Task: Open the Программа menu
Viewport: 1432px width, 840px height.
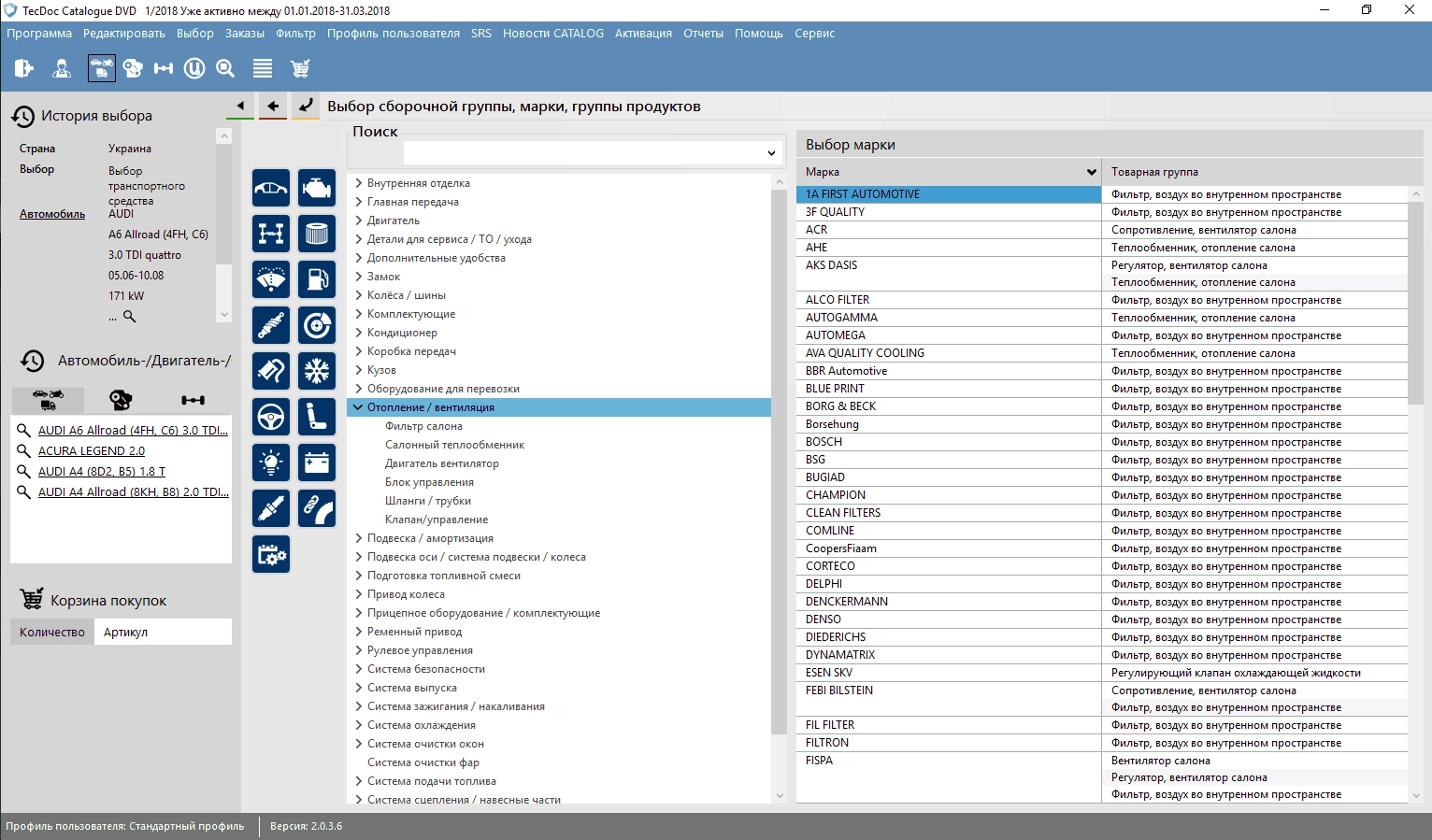Action: [39, 34]
